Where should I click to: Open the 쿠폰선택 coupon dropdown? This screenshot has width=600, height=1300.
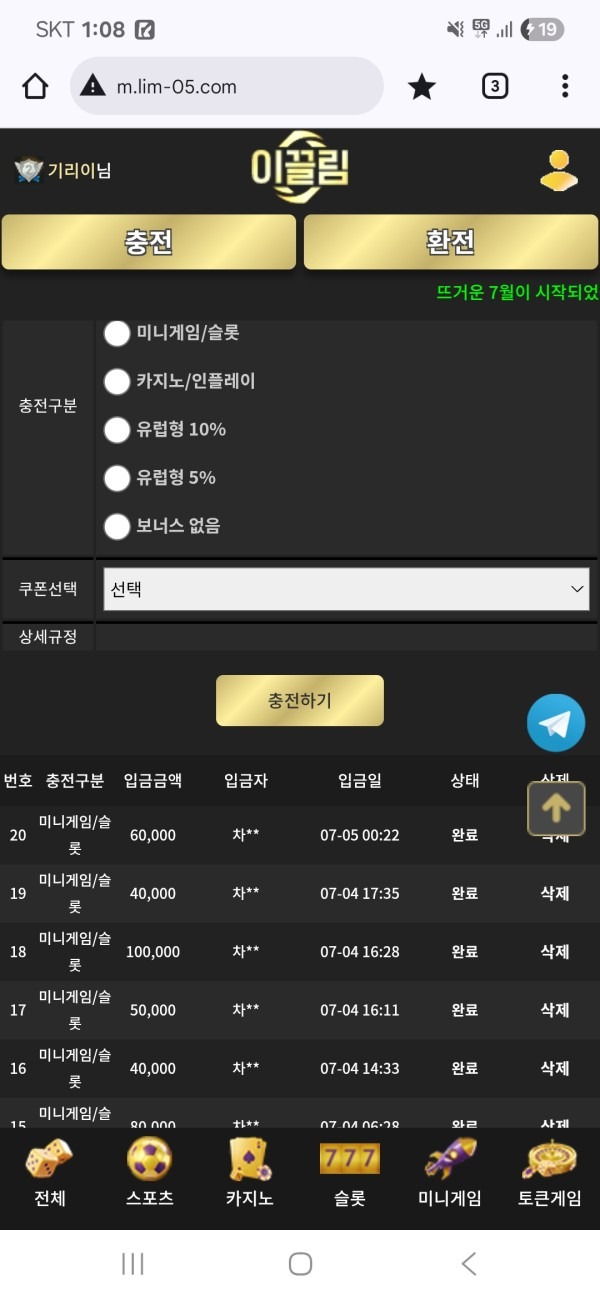coord(345,589)
